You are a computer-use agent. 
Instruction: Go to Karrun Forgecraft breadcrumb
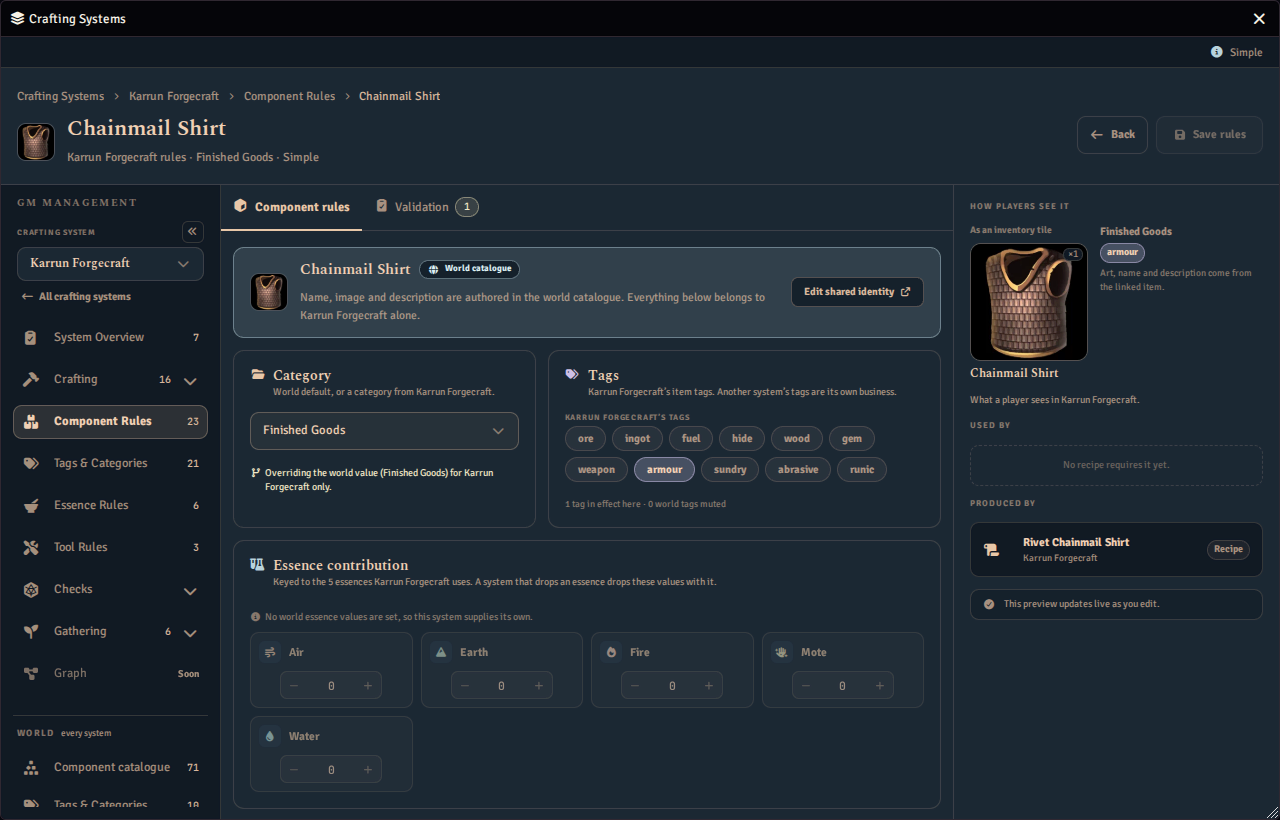point(174,96)
